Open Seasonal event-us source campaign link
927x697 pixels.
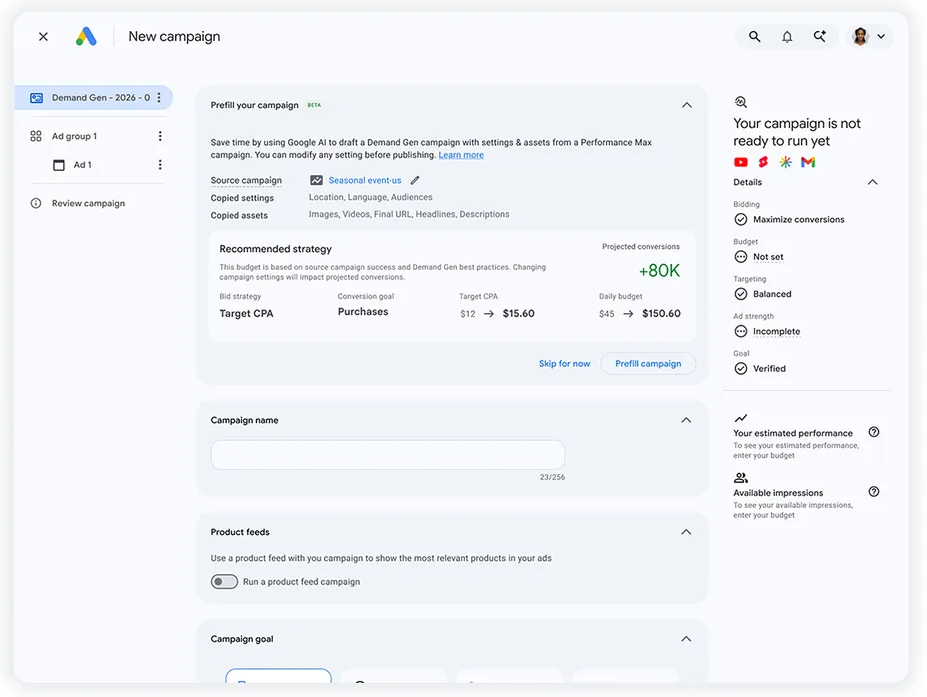click(365, 180)
